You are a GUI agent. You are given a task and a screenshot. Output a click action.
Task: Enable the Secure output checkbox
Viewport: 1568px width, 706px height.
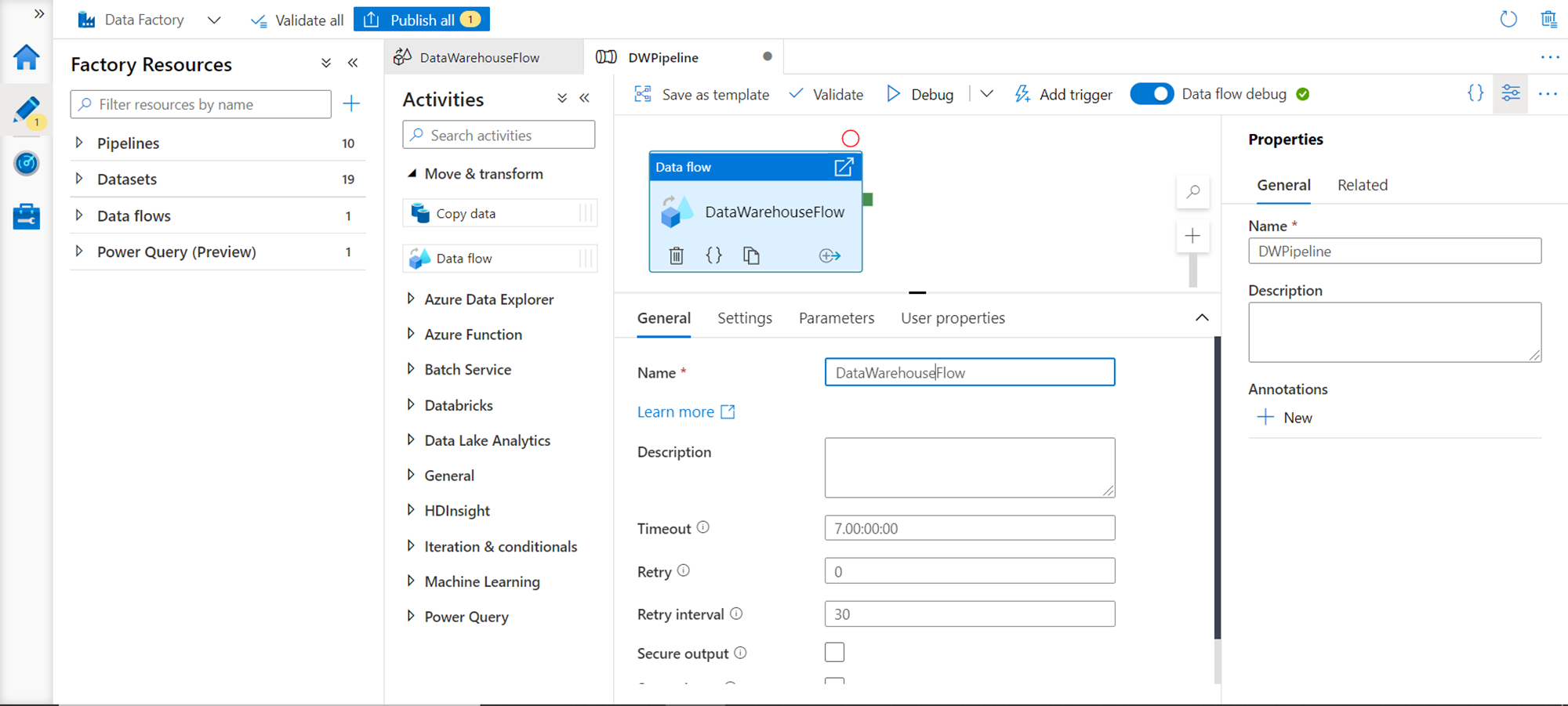point(834,652)
